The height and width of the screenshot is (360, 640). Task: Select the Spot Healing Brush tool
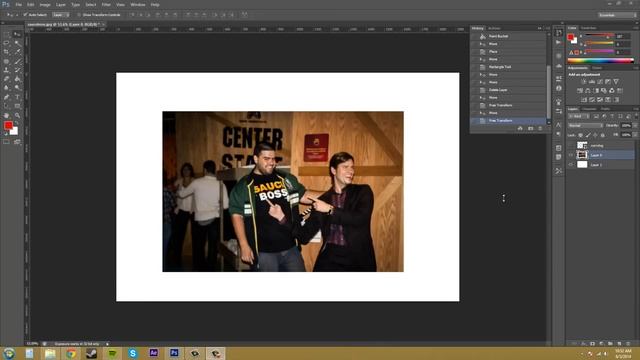(x=7, y=61)
